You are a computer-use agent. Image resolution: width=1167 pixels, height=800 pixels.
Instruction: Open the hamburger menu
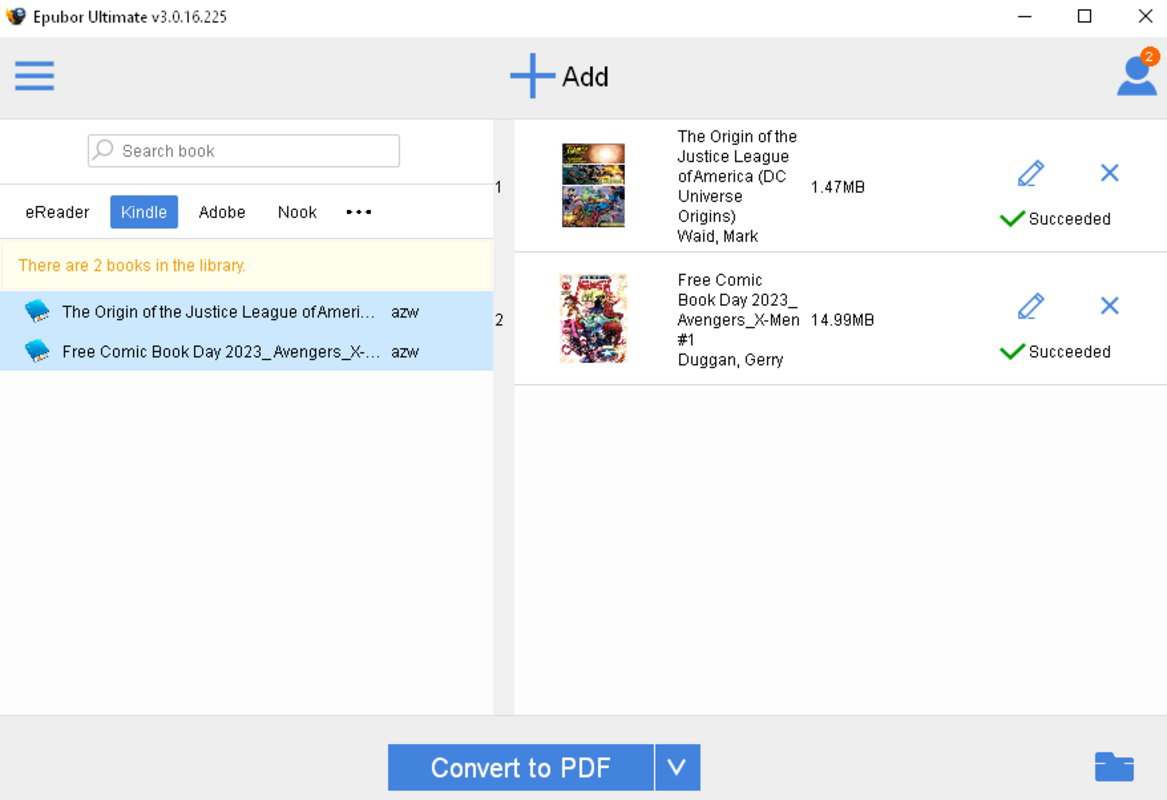[34, 75]
